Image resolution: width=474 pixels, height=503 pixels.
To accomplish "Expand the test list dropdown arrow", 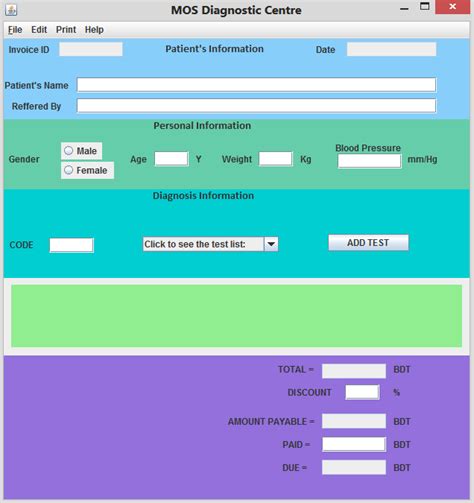I will [271, 244].
